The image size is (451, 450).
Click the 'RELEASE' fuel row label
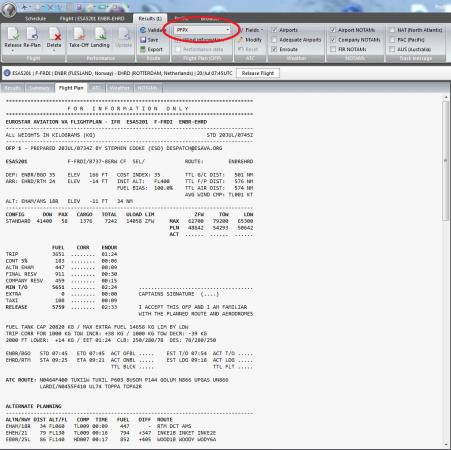tap(16, 307)
